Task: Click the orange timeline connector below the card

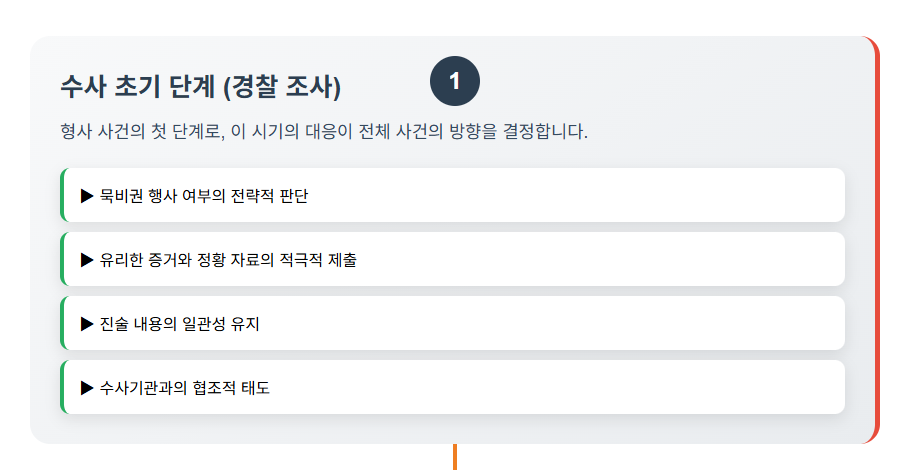Action: click(x=455, y=457)
